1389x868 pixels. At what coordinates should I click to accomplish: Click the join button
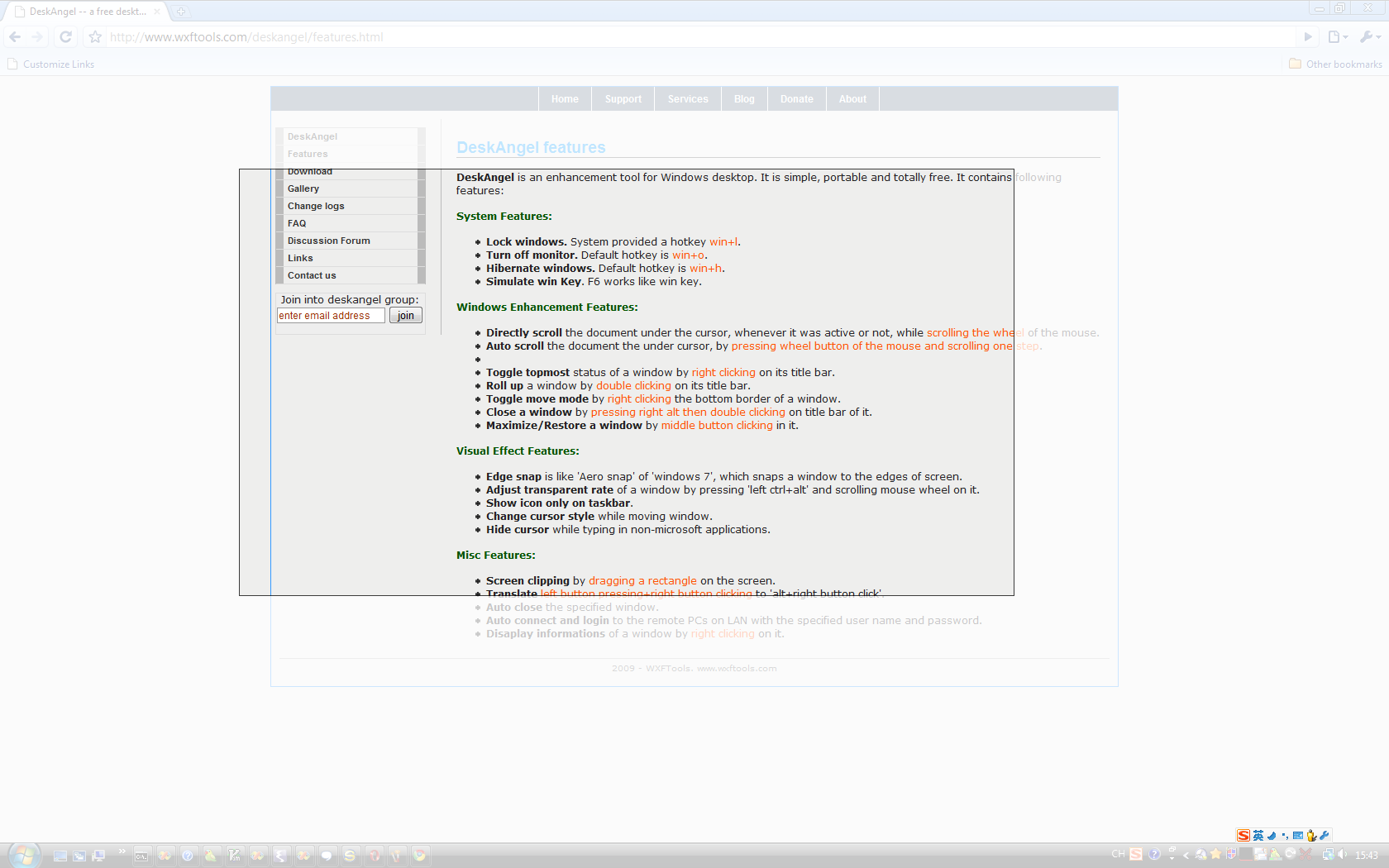(x=405, y=316)
